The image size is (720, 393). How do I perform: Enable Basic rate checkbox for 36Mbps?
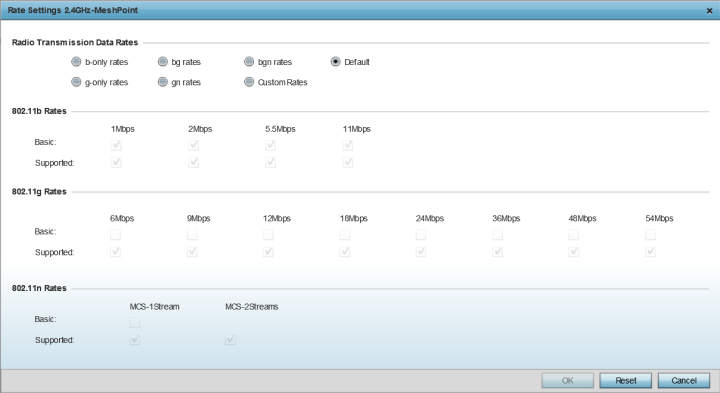[497, 235]
